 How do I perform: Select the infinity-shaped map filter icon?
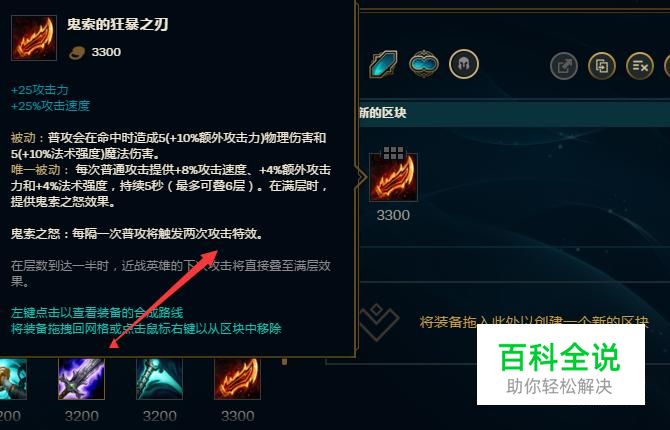(423, 64)
